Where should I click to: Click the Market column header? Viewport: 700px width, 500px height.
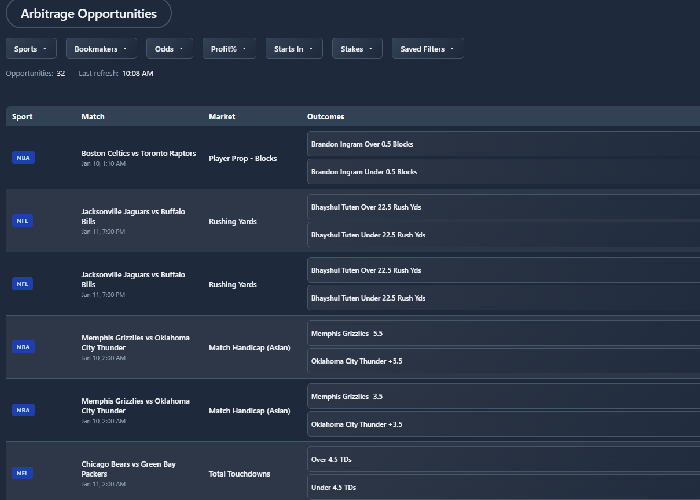click(222, 117)
